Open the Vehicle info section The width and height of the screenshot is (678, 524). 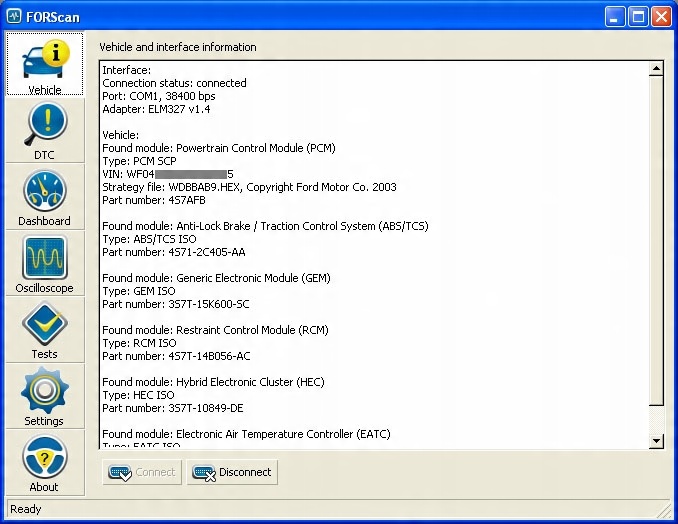click(x=45, y=64)
